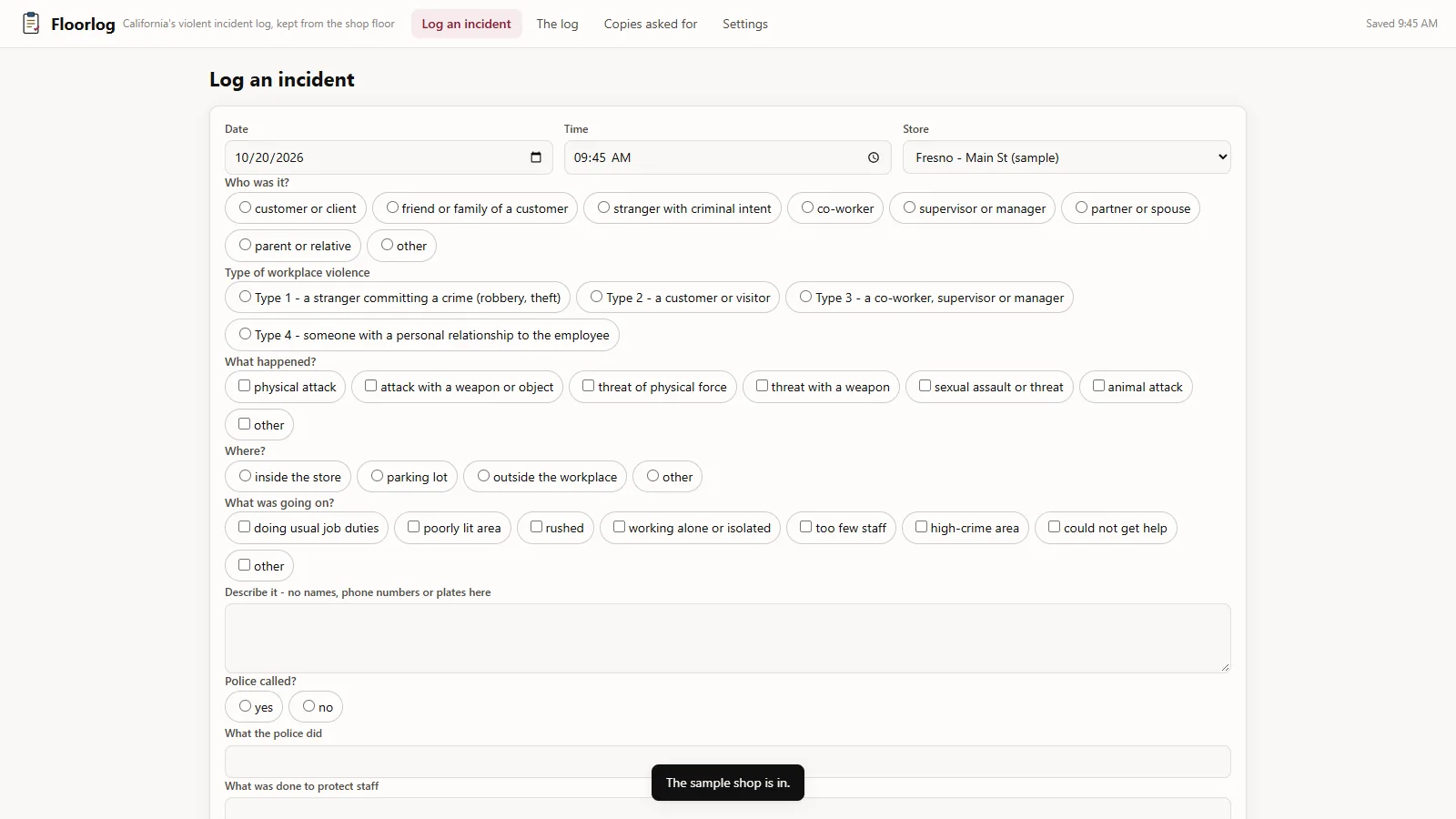Click the Floorlog clipboard logo icon

[31, 24]
